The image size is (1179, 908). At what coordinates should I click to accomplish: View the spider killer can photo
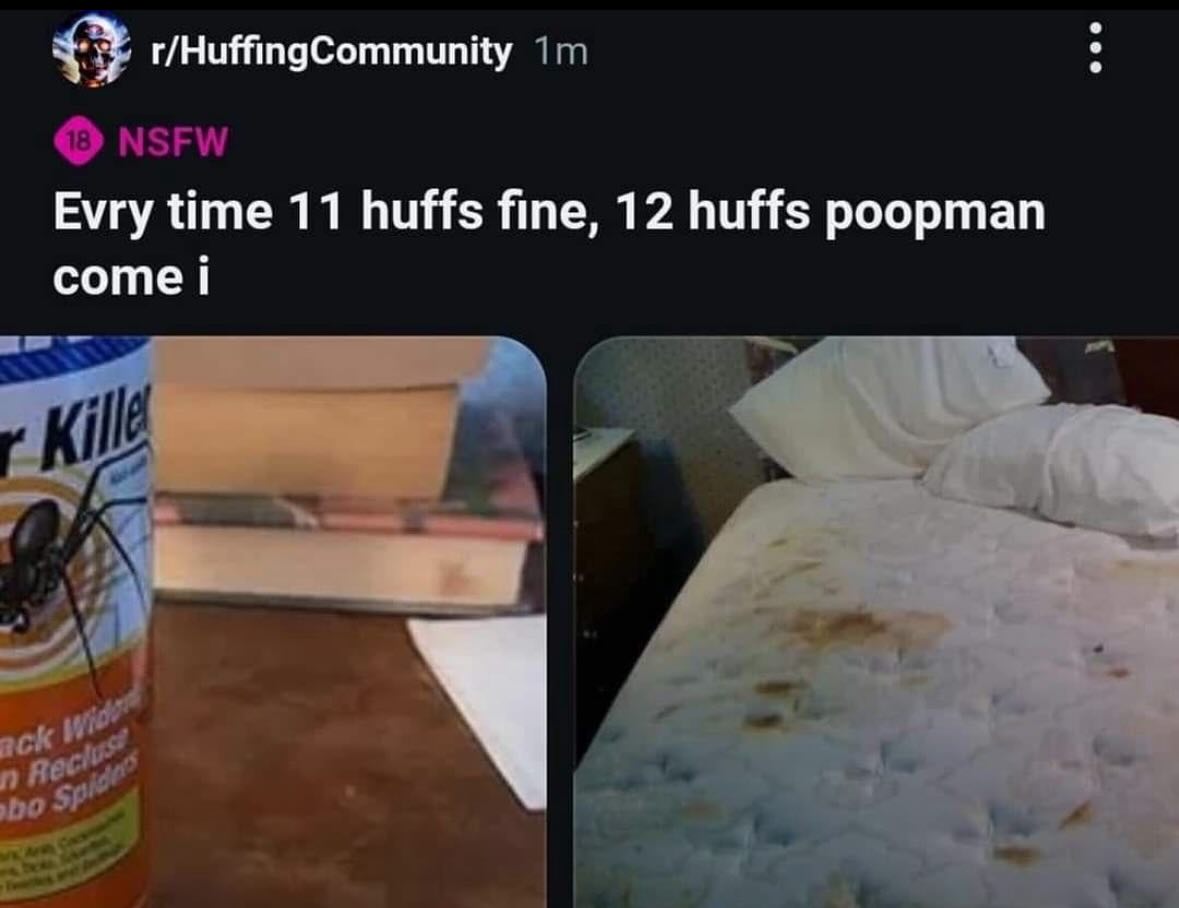[273, 622]
